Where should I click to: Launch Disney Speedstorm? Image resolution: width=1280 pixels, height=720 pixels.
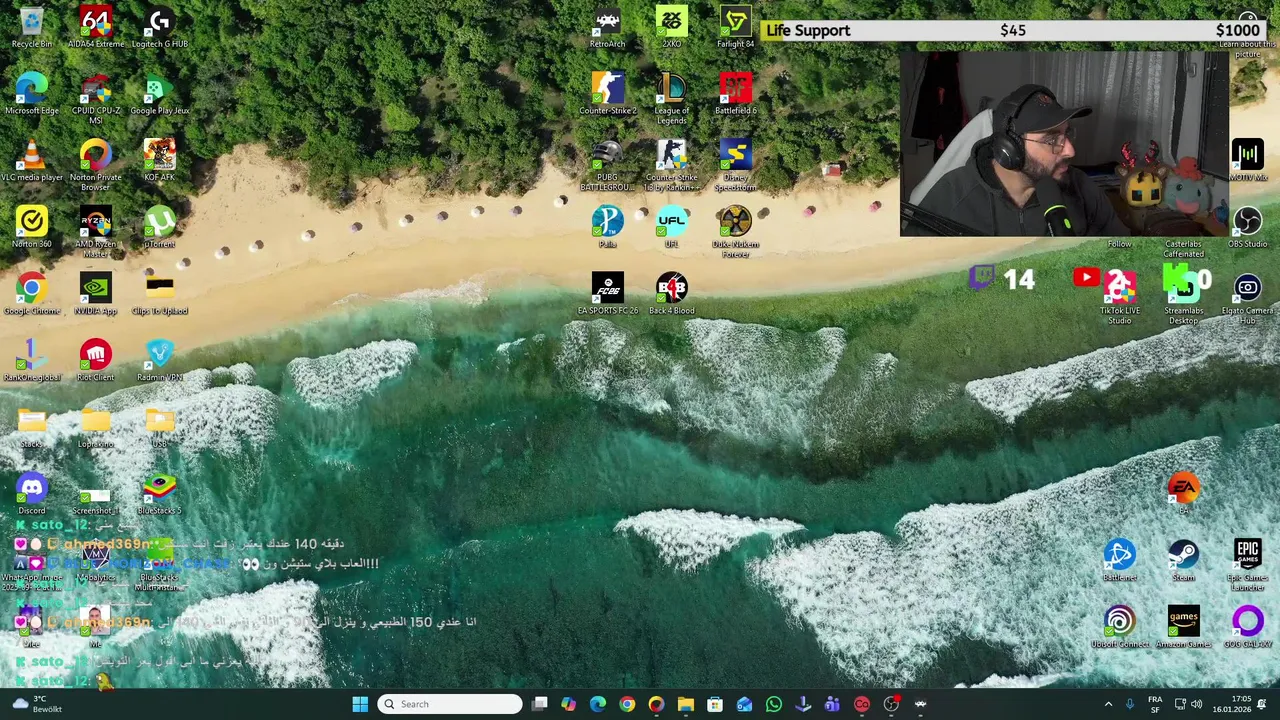(735, 166)
